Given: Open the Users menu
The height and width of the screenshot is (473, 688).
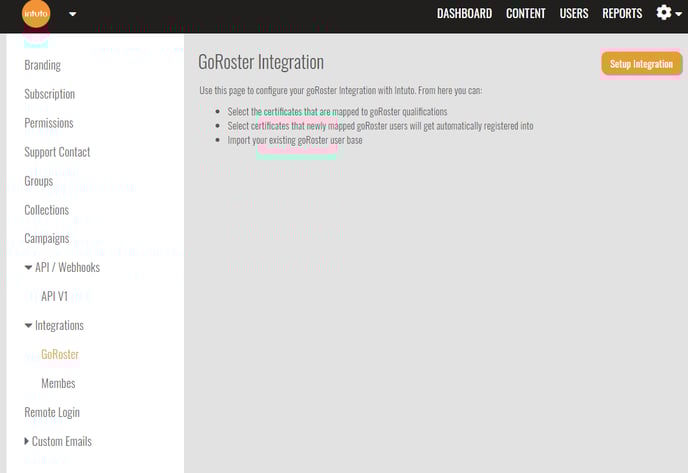Looking at the screenshot, I should coord(574,14).
